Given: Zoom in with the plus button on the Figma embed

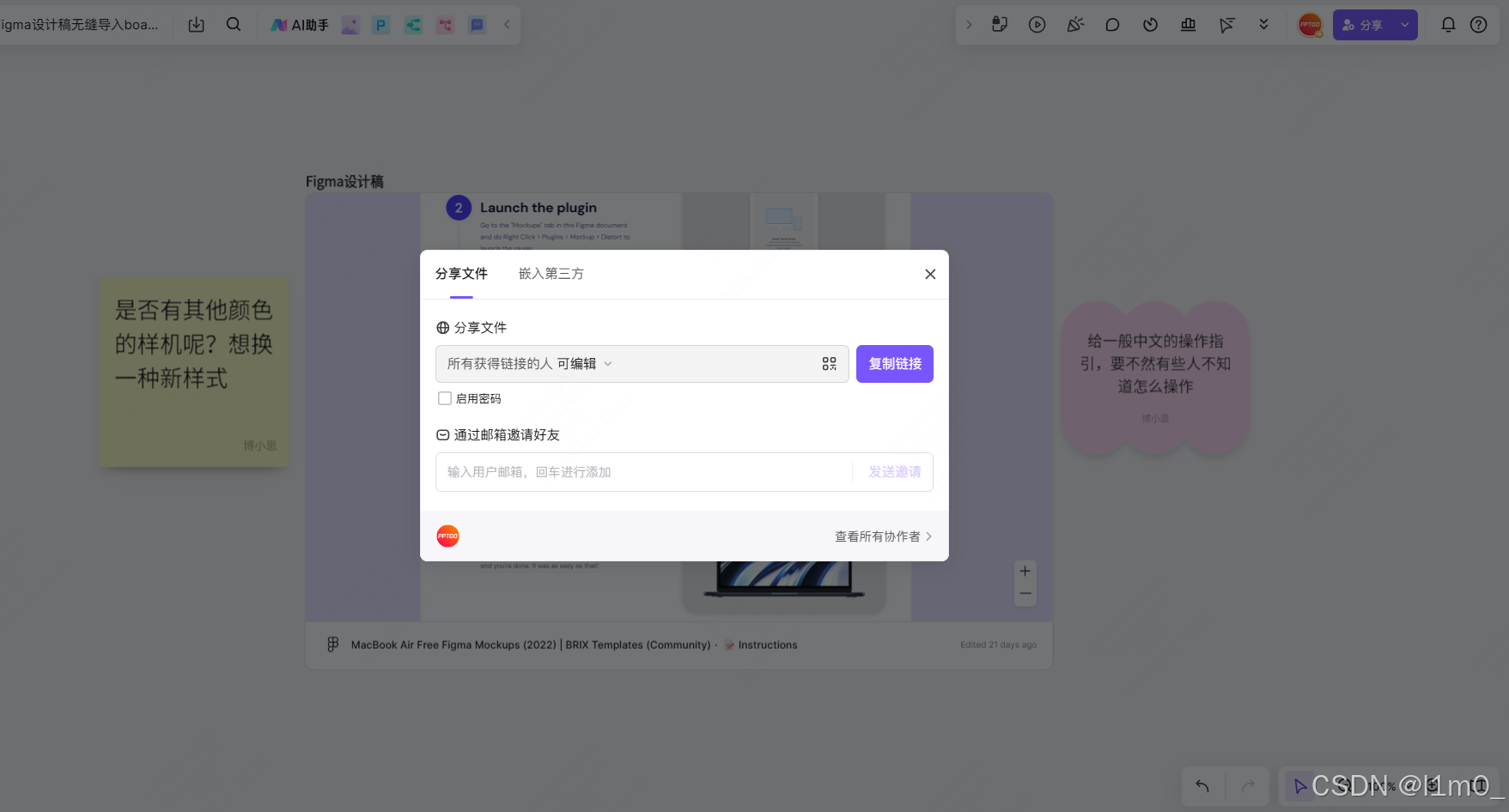Looking at the screenshot, I should pos(1025,571).
